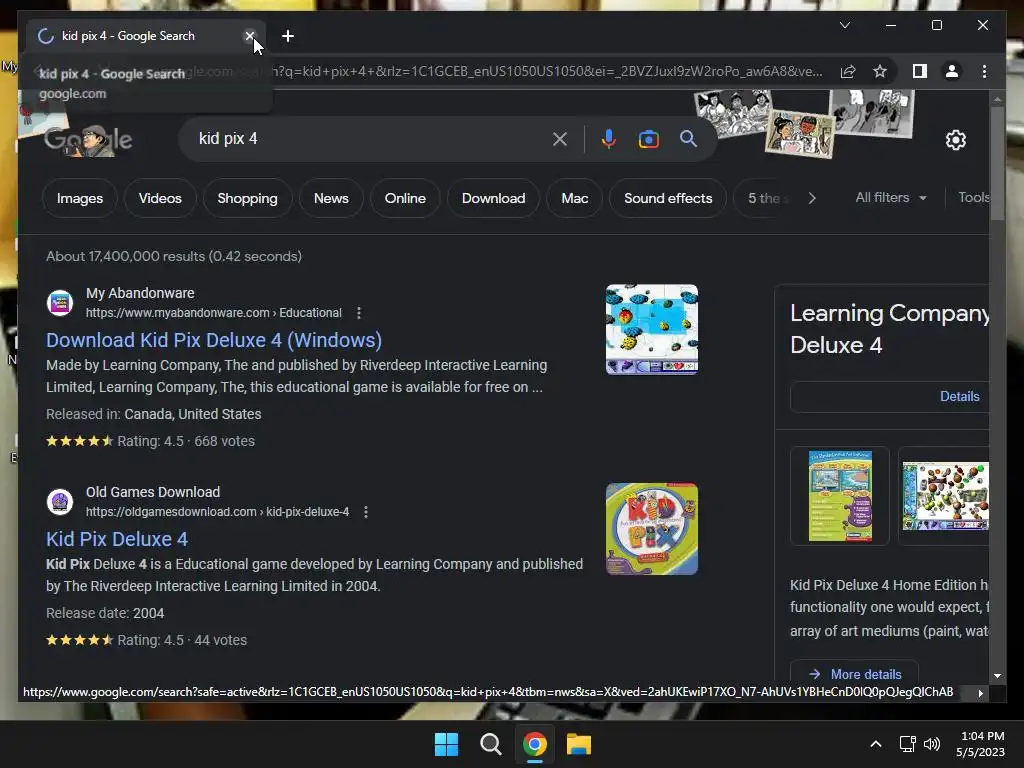Click the 'Old Games Download' site name

tap(153, 492)
